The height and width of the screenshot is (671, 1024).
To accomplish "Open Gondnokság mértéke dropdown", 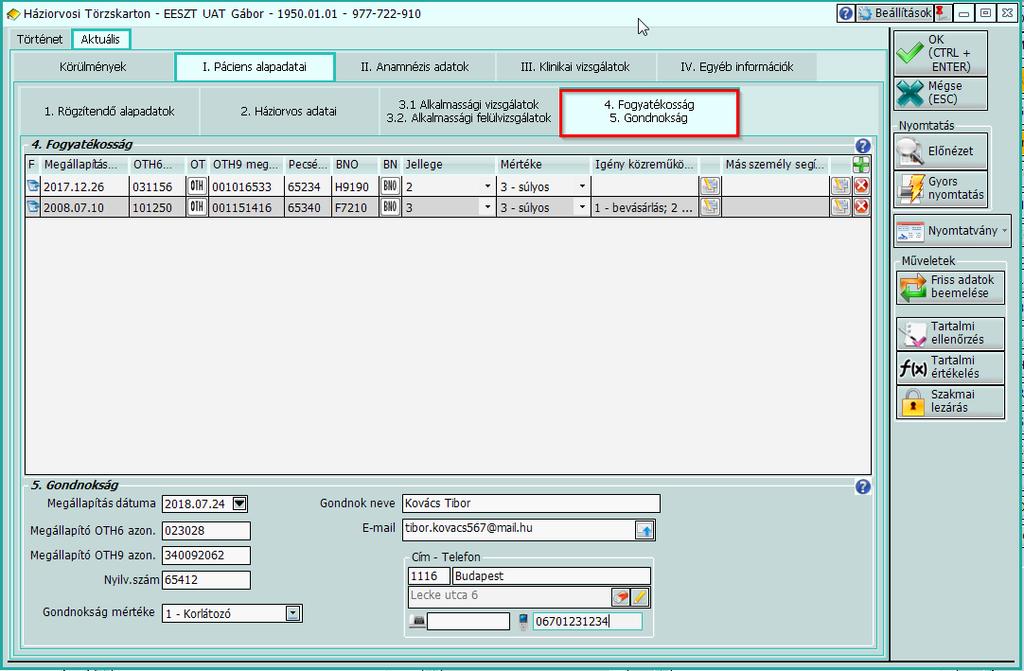I will (293, 614).
